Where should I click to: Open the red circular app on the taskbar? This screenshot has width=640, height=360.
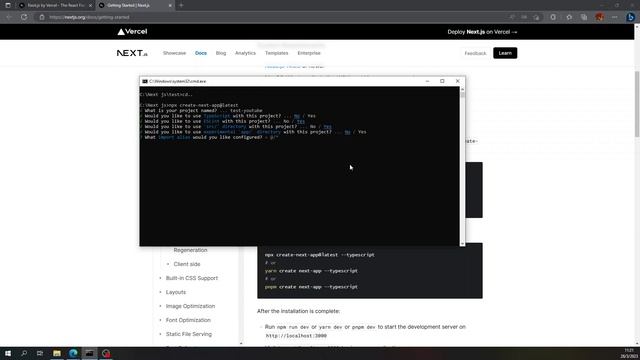pos(106,353)
